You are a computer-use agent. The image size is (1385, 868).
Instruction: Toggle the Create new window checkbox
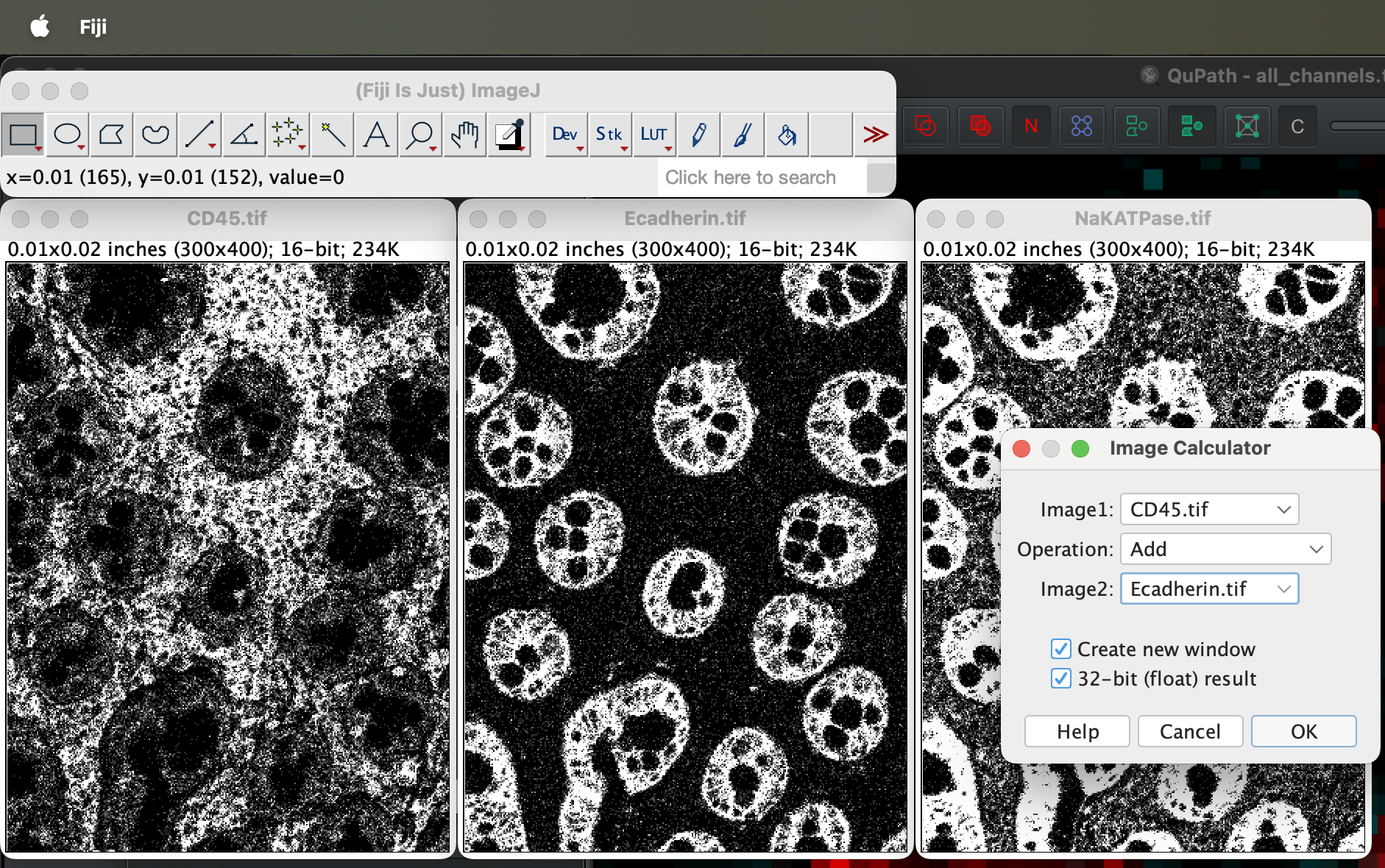[x=1060, y=649]
